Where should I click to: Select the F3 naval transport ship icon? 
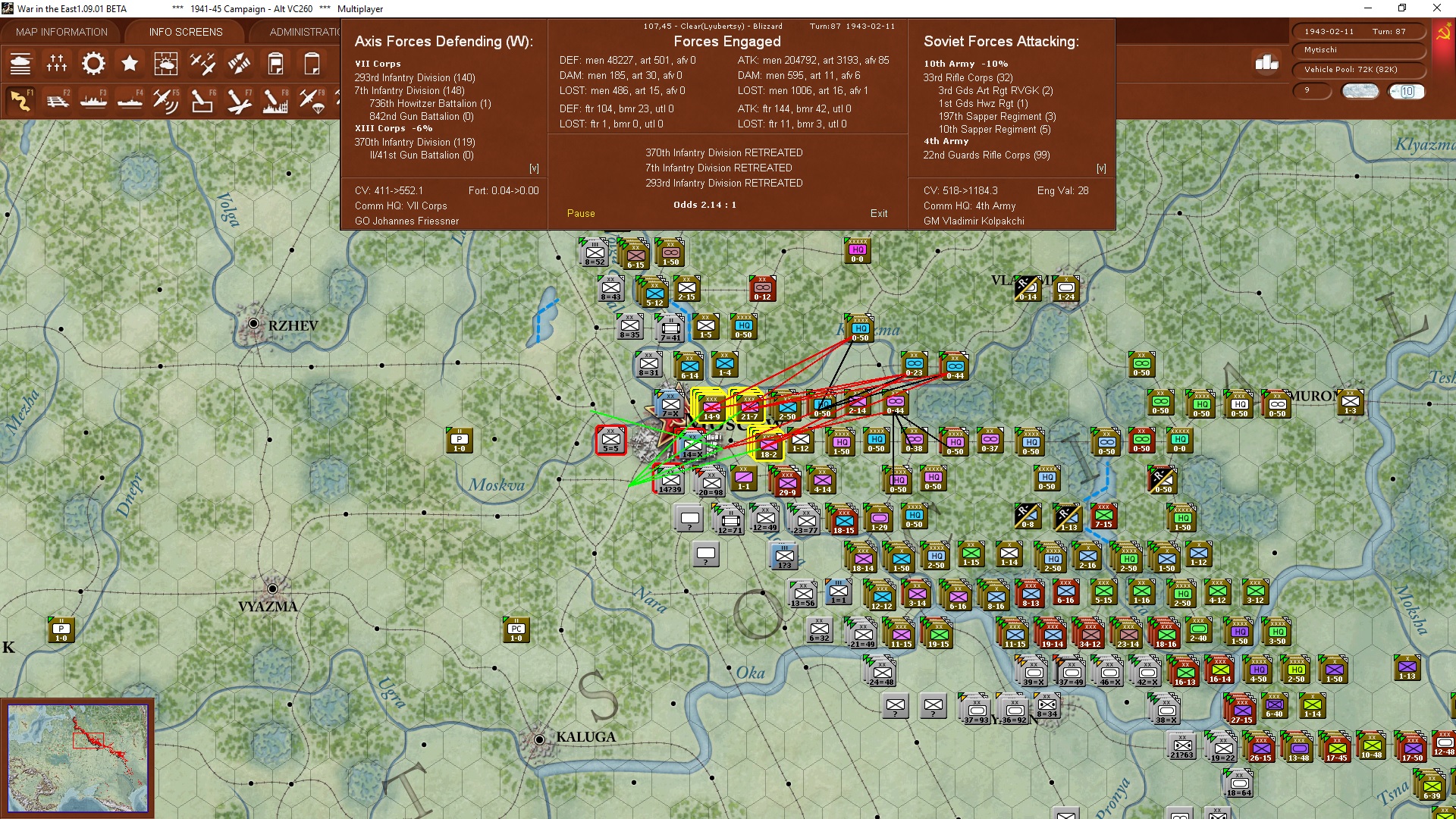[x=93, y=100]
